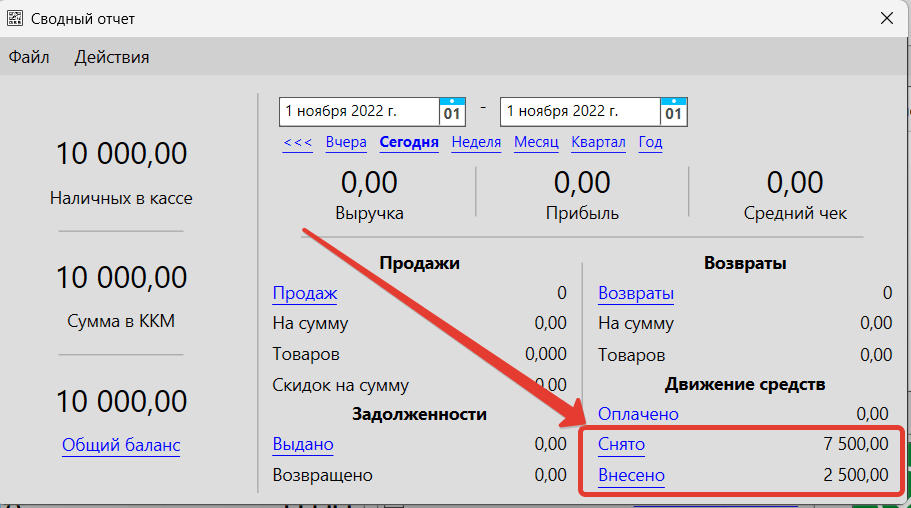Switch period to Неделя

pyautogui.click(x=476, y=142)
